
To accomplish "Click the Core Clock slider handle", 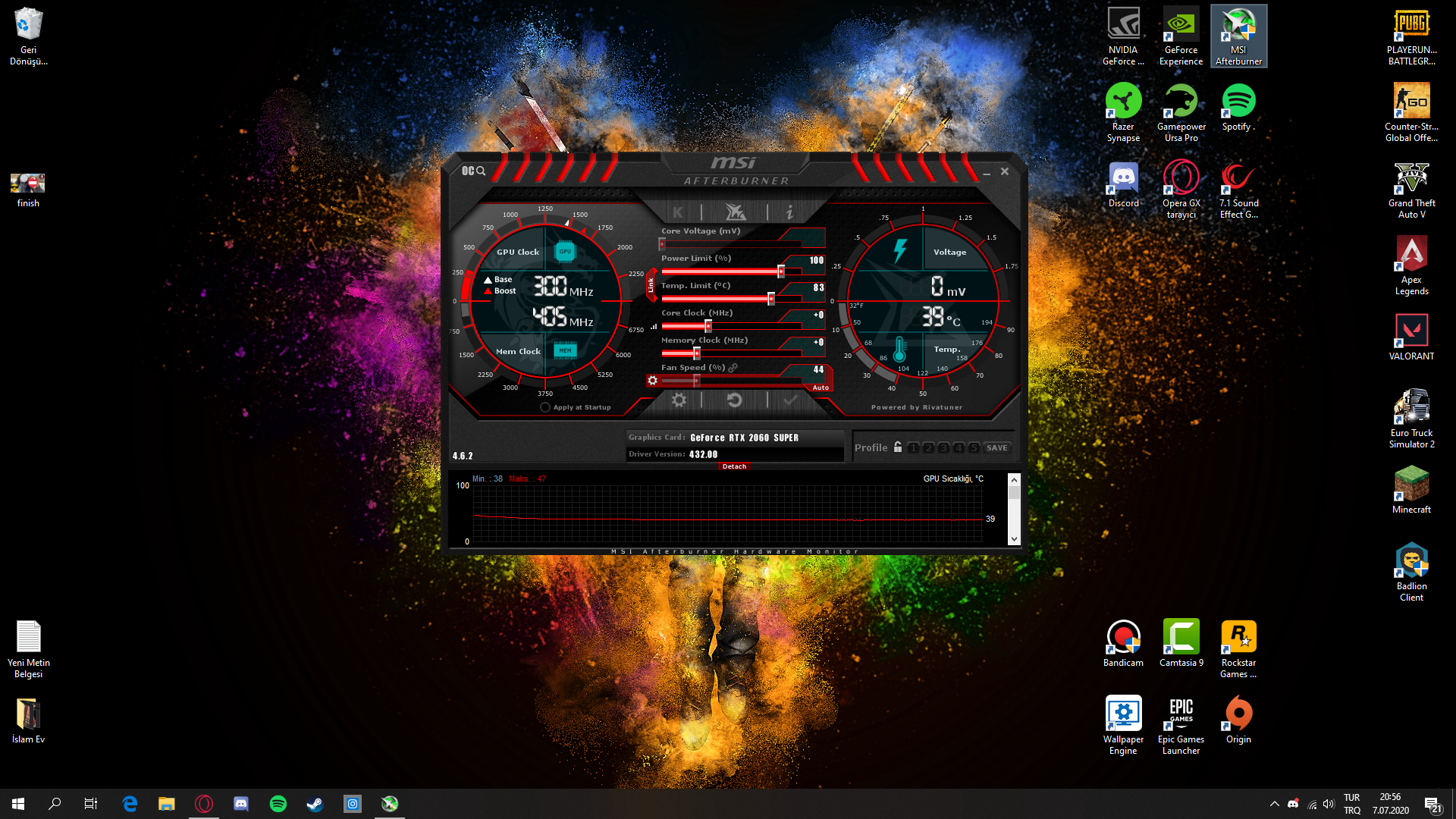I will [708, 326].
